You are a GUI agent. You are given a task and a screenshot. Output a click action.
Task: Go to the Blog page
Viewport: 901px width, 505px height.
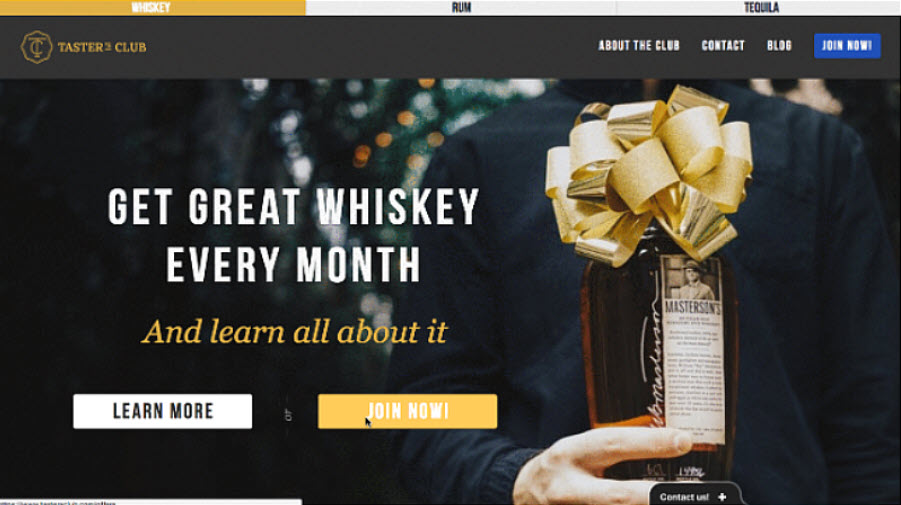tap(779, 45)
